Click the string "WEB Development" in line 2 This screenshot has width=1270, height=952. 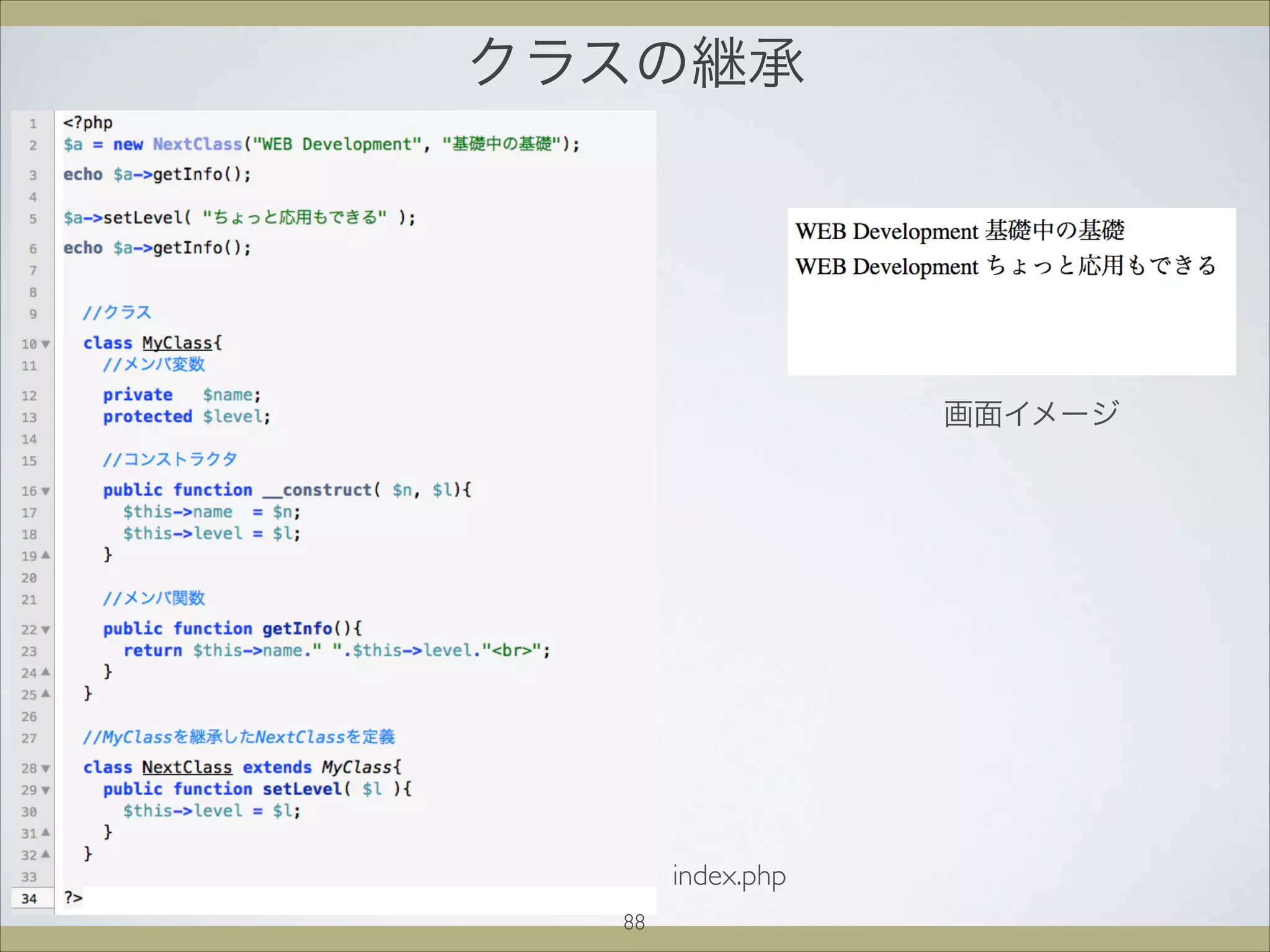337,144
